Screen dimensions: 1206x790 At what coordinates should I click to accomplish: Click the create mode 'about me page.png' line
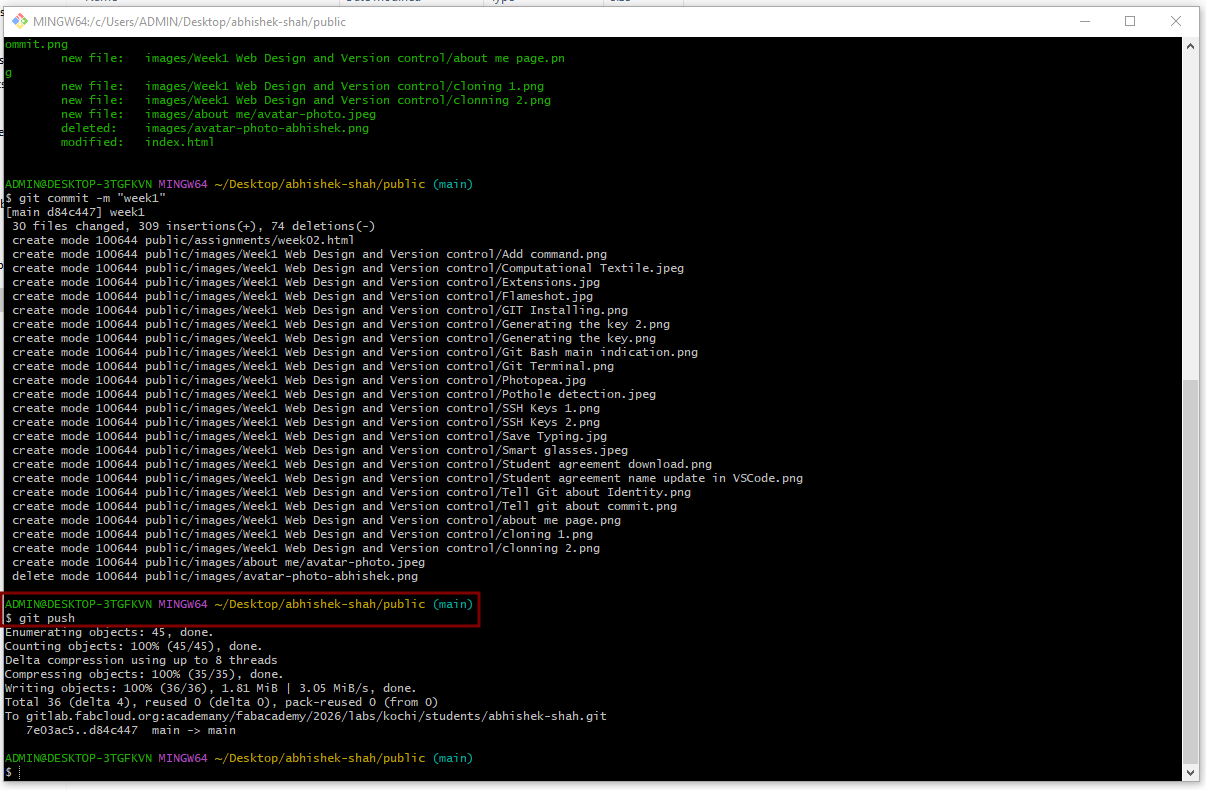(x=316, y=520)
